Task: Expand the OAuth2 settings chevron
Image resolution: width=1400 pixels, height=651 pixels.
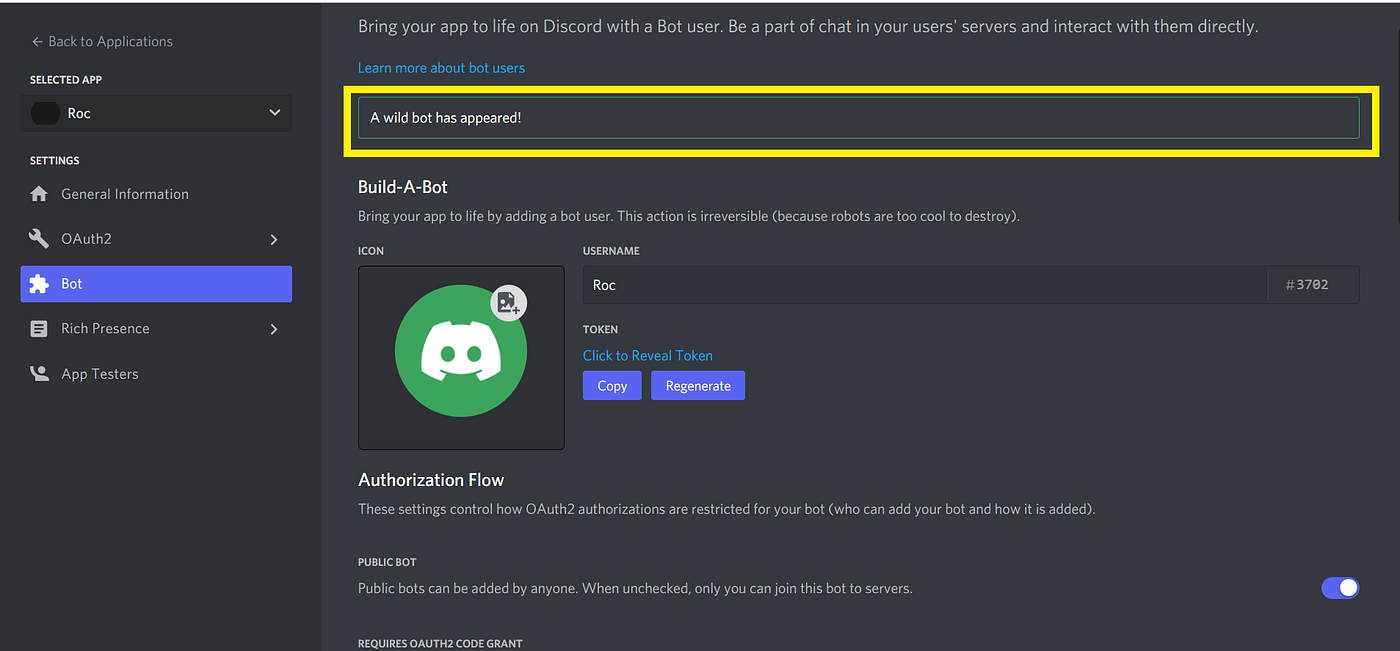Action: pyautogui.click(x=273, y=238)
